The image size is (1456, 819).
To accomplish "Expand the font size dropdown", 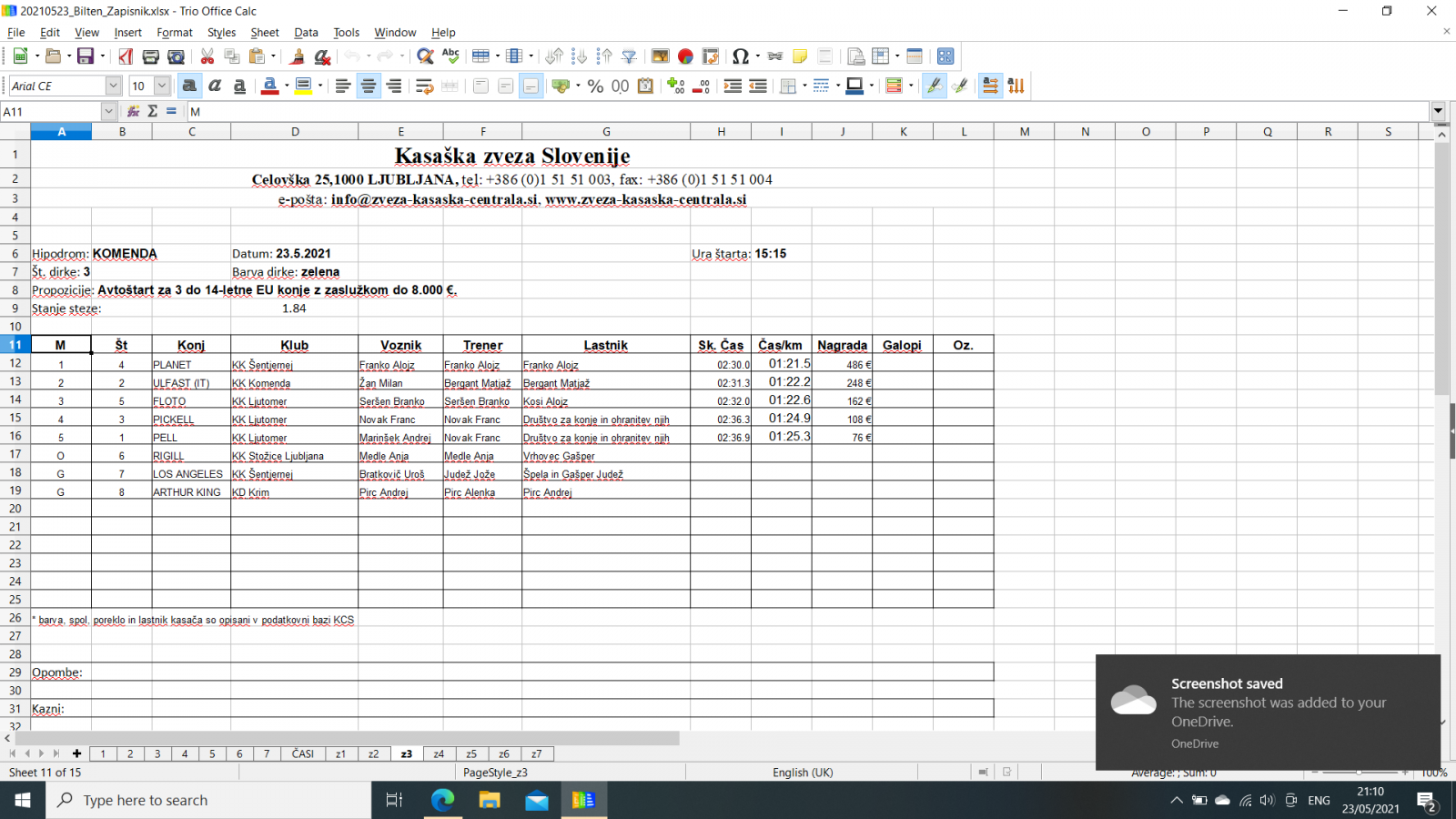I will click(162, 86).
